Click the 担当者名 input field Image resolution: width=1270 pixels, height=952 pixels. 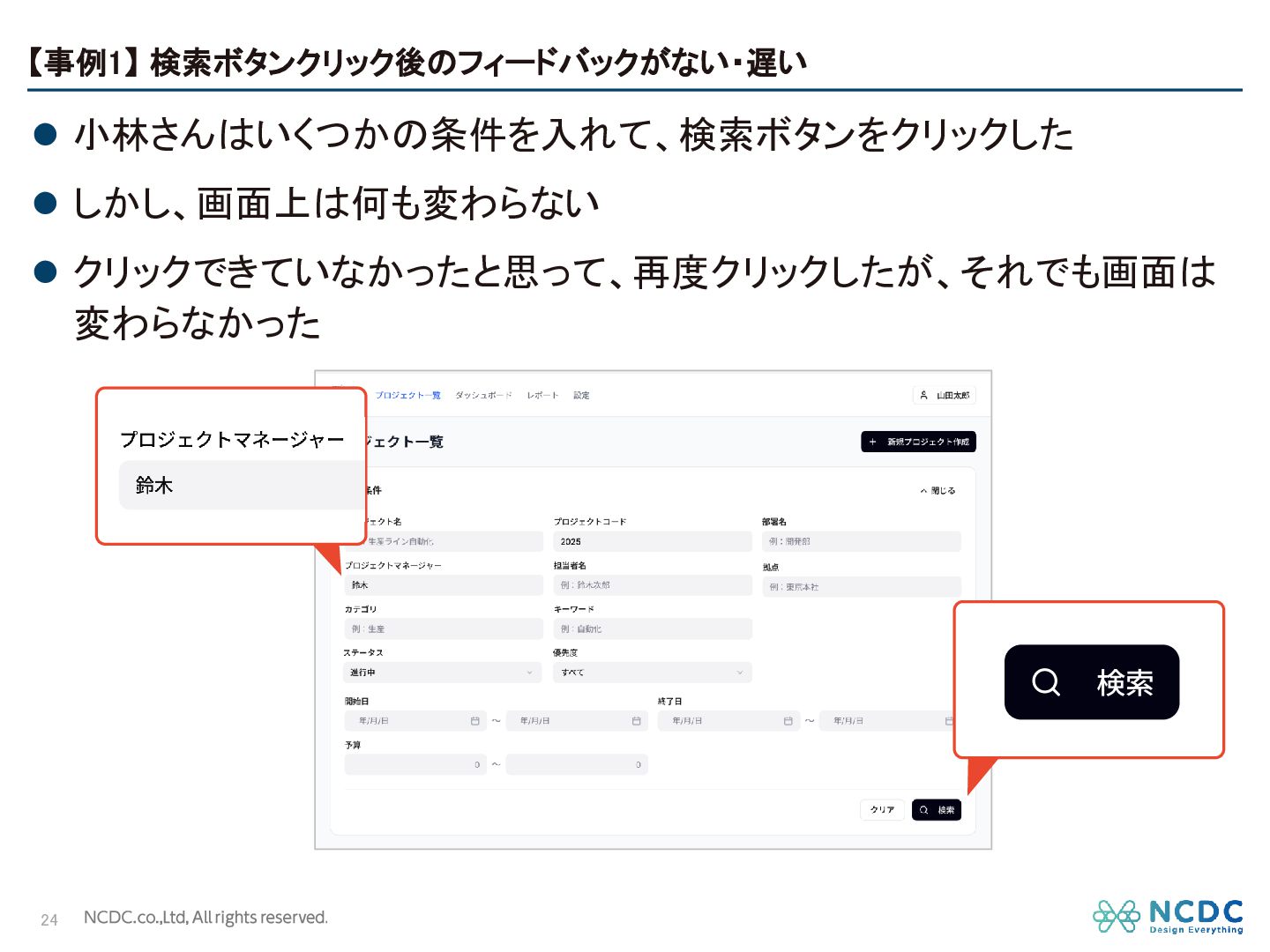click(653, 585)
